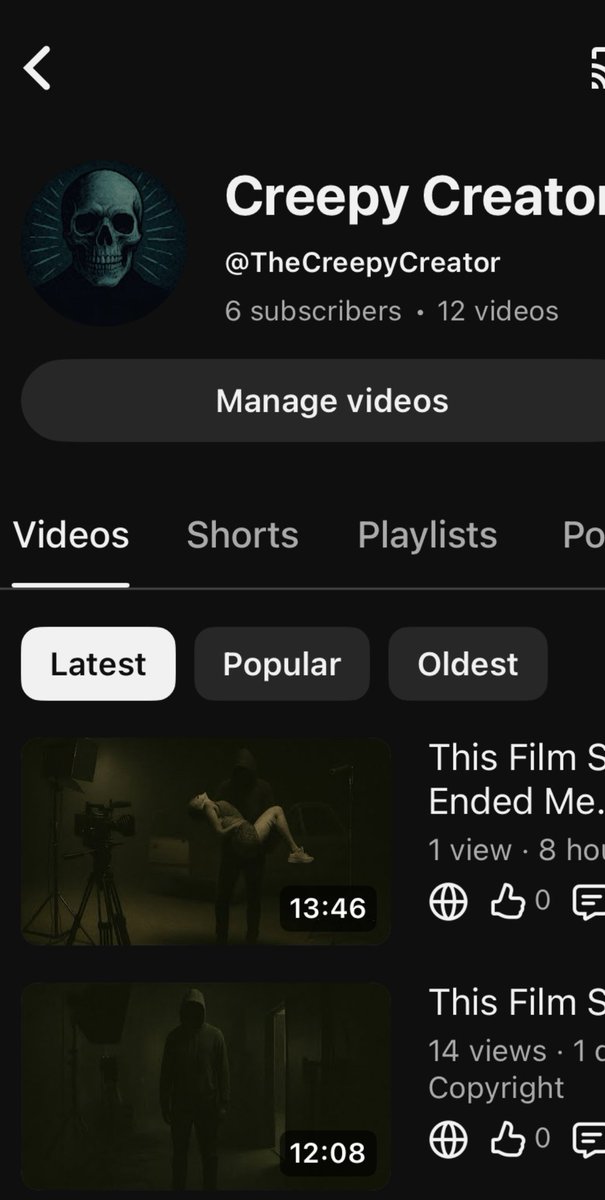Click the globe icon on the 14 views video
This screenshot has height=1200, width=605.
tap(448, 1139)
